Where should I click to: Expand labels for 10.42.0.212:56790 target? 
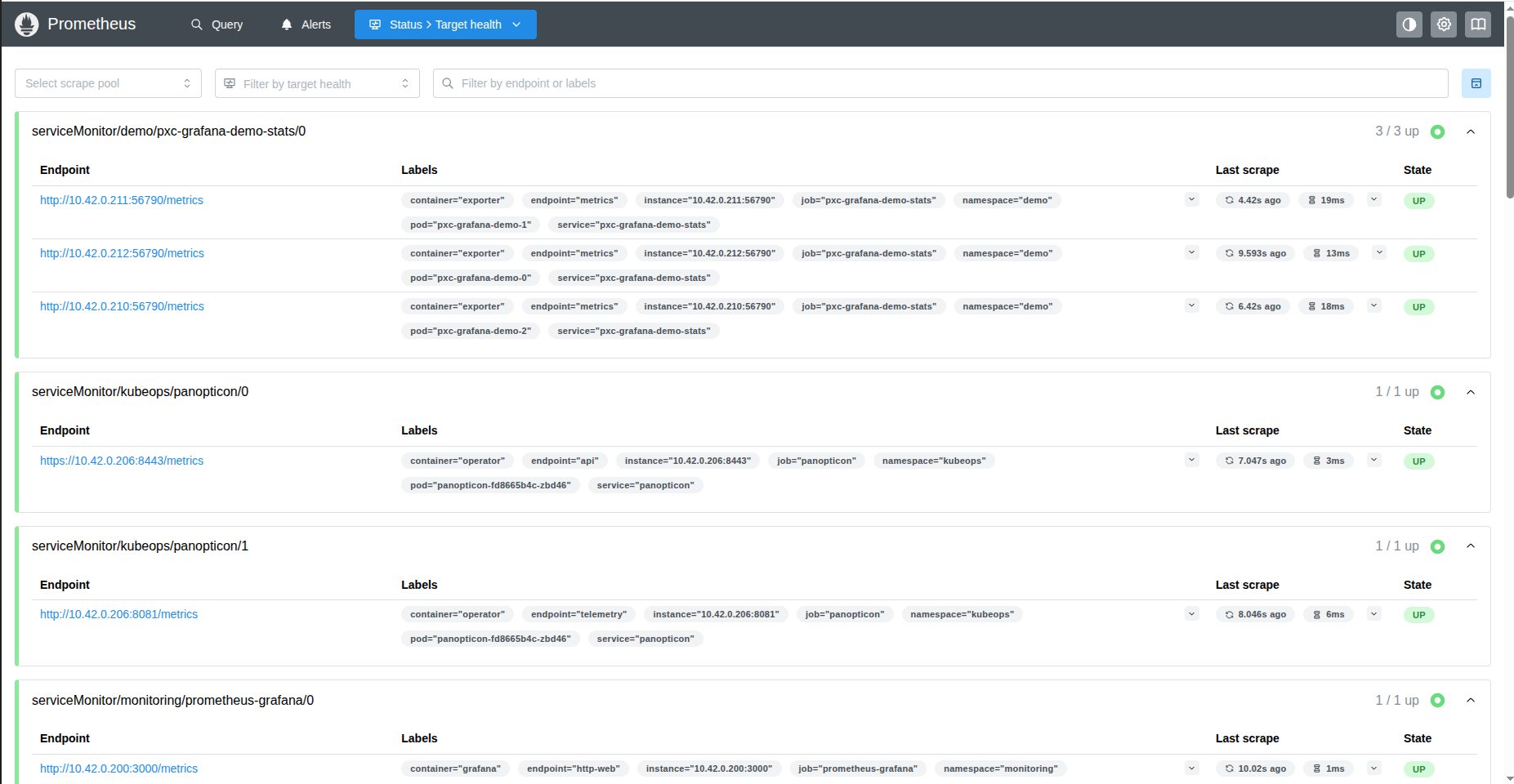coord(1192,252)
